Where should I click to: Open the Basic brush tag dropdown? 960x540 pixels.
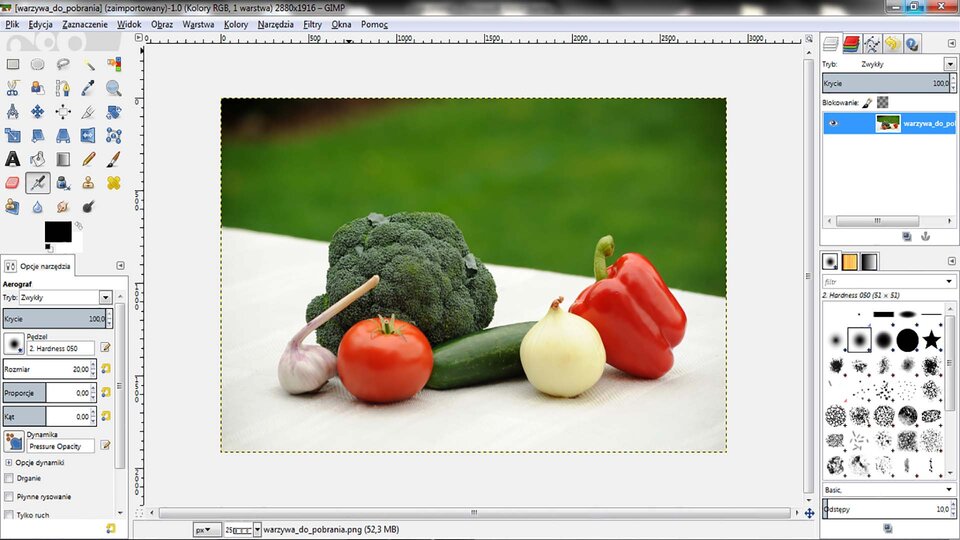coord(949,490)
